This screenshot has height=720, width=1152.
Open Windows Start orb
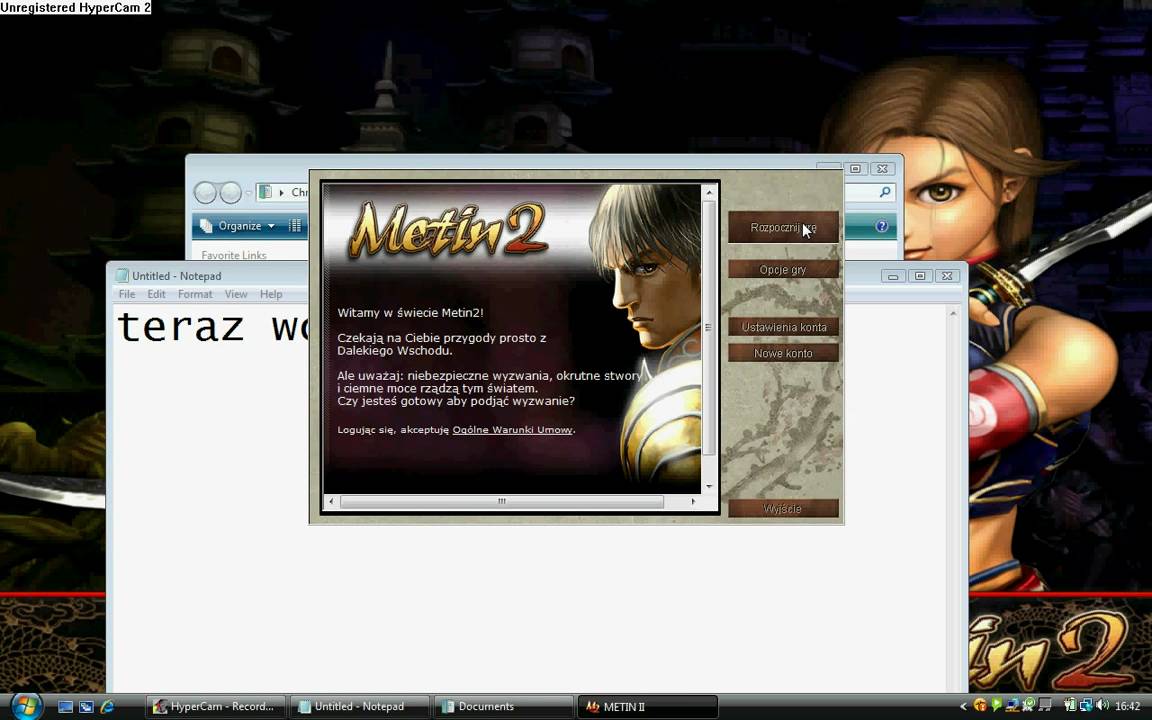tap(26, 706)
